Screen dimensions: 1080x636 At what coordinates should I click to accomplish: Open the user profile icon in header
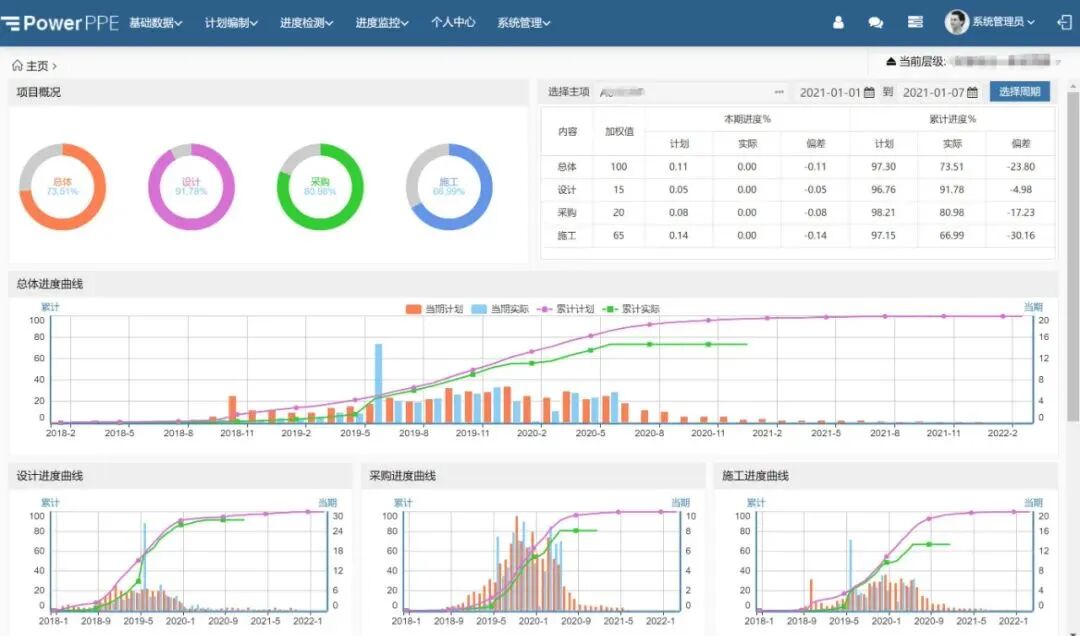tap(838, 23)
